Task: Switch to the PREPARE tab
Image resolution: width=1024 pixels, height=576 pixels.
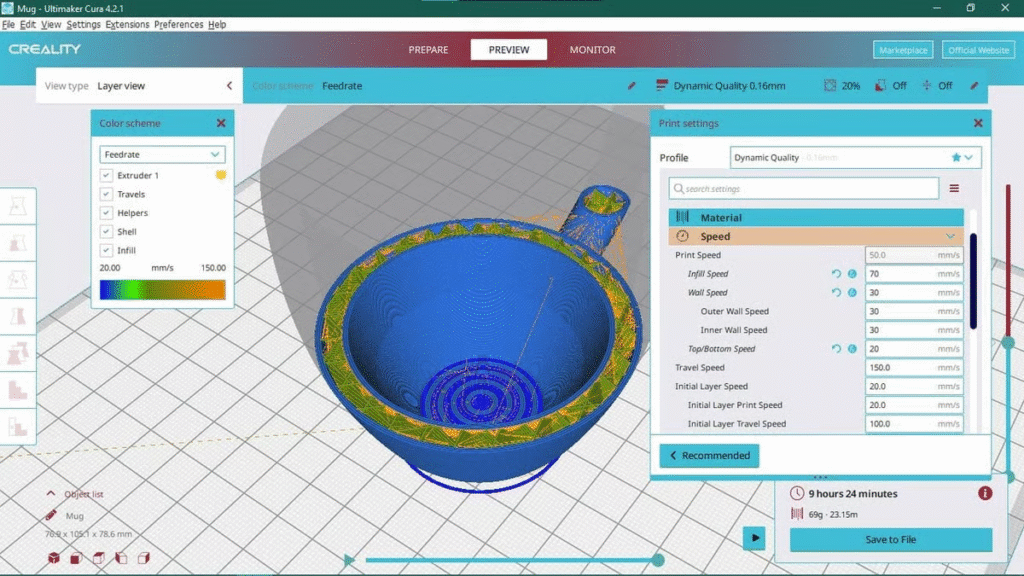Action: [428, 50]
